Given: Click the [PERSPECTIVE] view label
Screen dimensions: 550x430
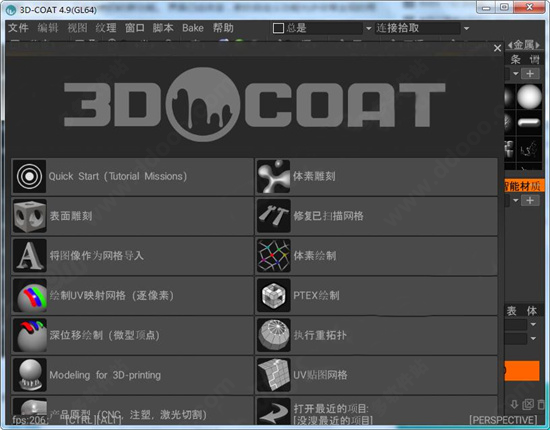Looking at the screenshot, I should click(504, 420).
